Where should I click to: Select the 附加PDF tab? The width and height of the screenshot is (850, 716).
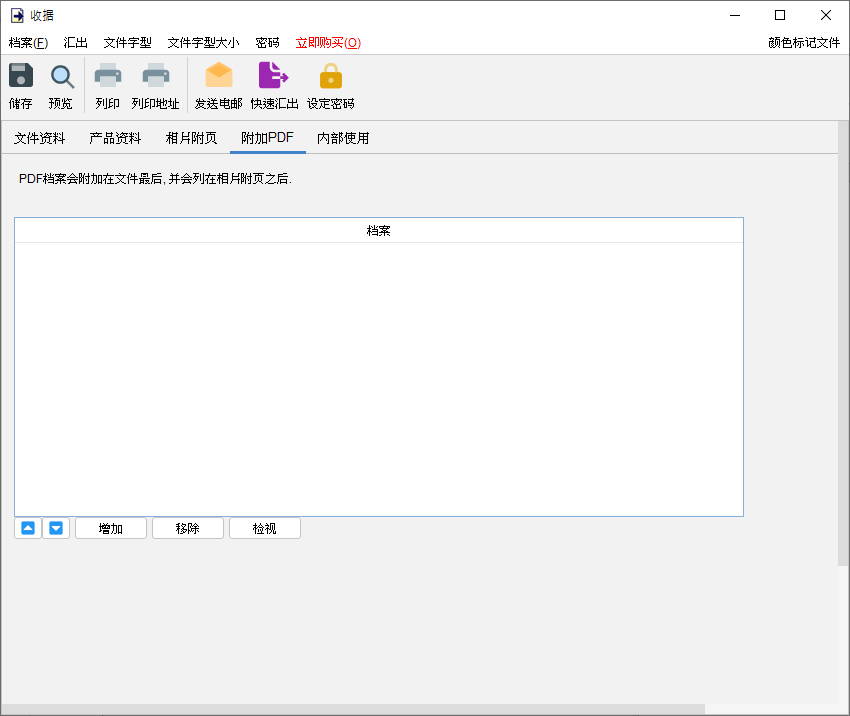click(268, 138)
